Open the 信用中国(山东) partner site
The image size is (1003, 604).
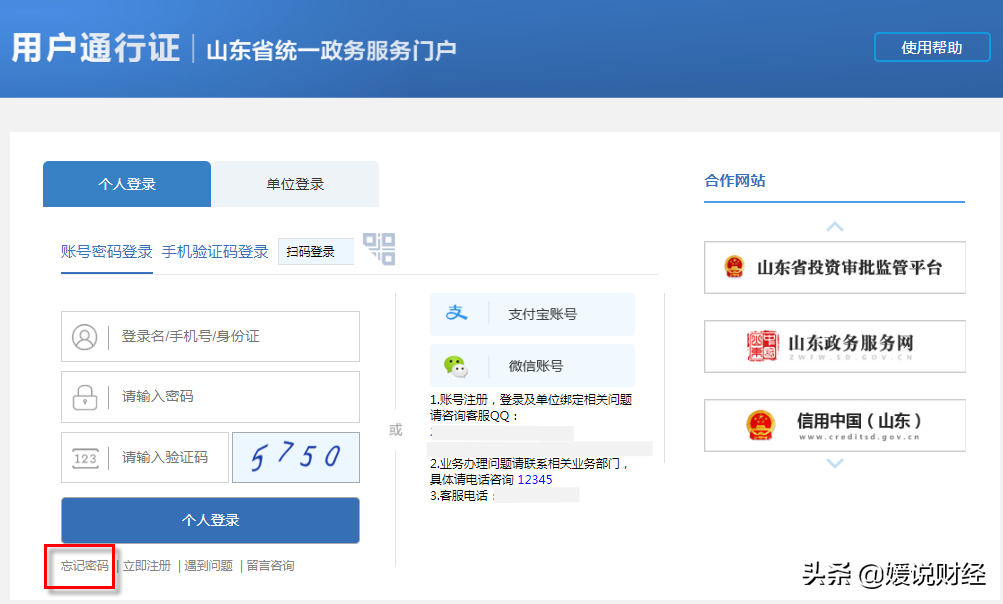pyautogui.click(x=835, y=425)
